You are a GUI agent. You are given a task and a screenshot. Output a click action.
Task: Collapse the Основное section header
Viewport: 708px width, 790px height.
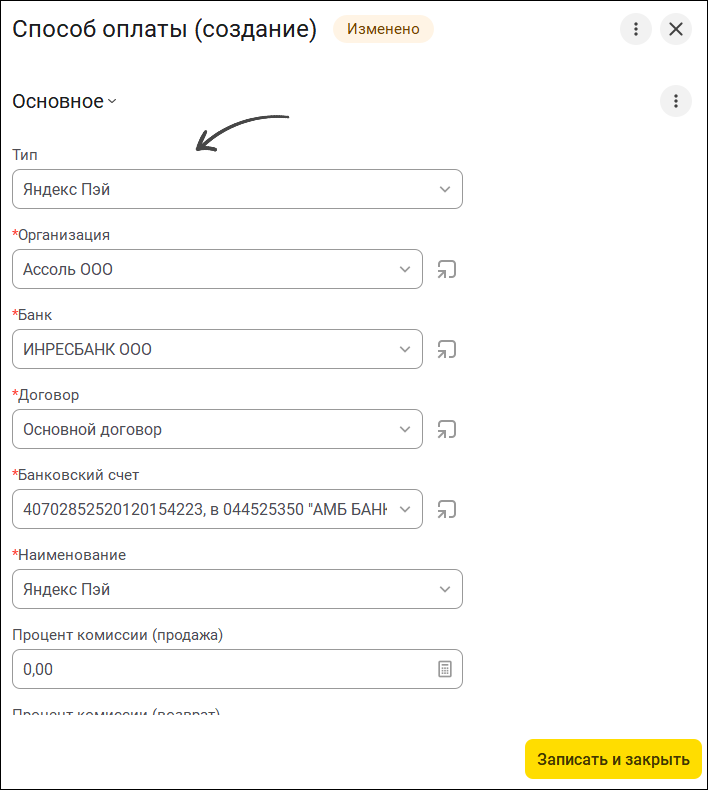point(65,101)
